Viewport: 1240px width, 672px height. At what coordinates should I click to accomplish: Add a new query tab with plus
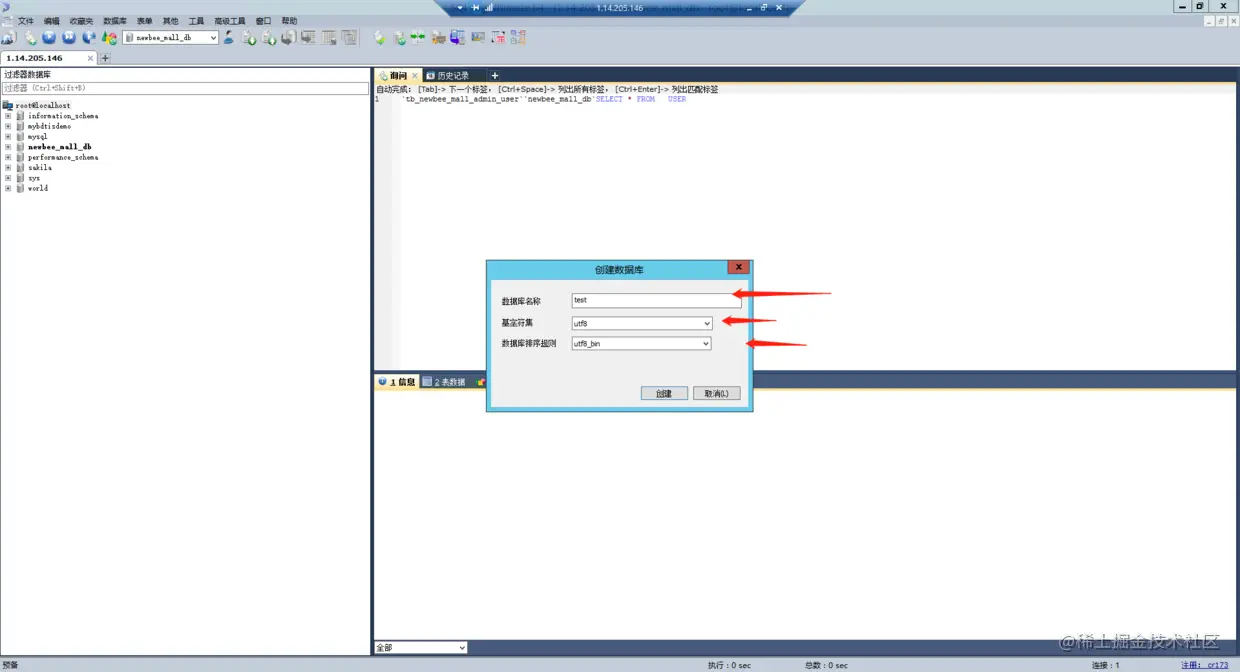pyautogui.click(x=494, y=76)
